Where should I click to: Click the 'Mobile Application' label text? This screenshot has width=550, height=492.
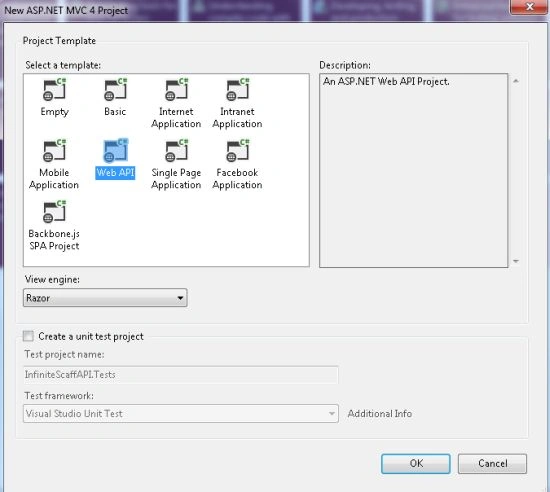point(54,179)
